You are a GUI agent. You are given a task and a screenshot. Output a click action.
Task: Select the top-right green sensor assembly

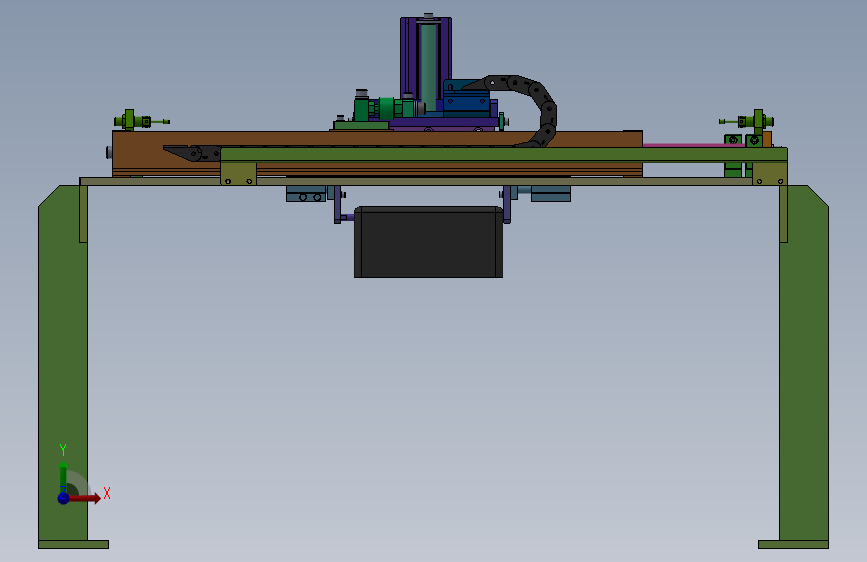click(x=747, y=121)
